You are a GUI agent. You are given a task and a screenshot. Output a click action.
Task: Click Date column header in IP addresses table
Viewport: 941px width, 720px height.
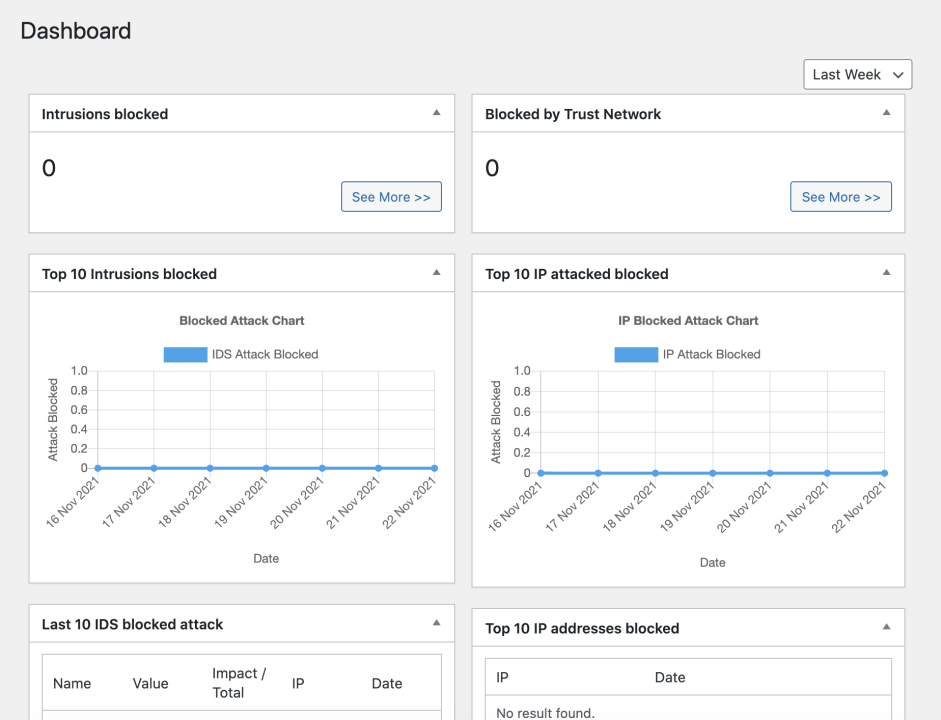(x=670, y=677)
